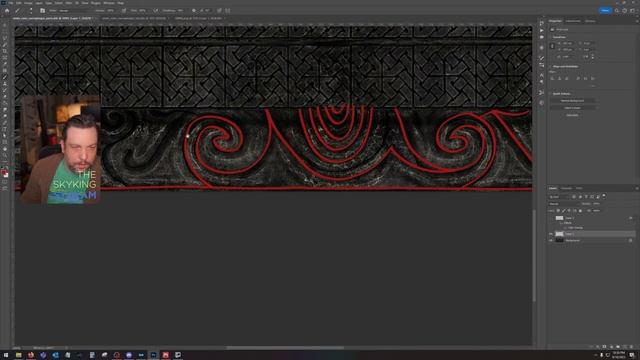This screenshot has height=360, width=640.
Task: Select the Lasso tool
Action: tap(5, 39)
